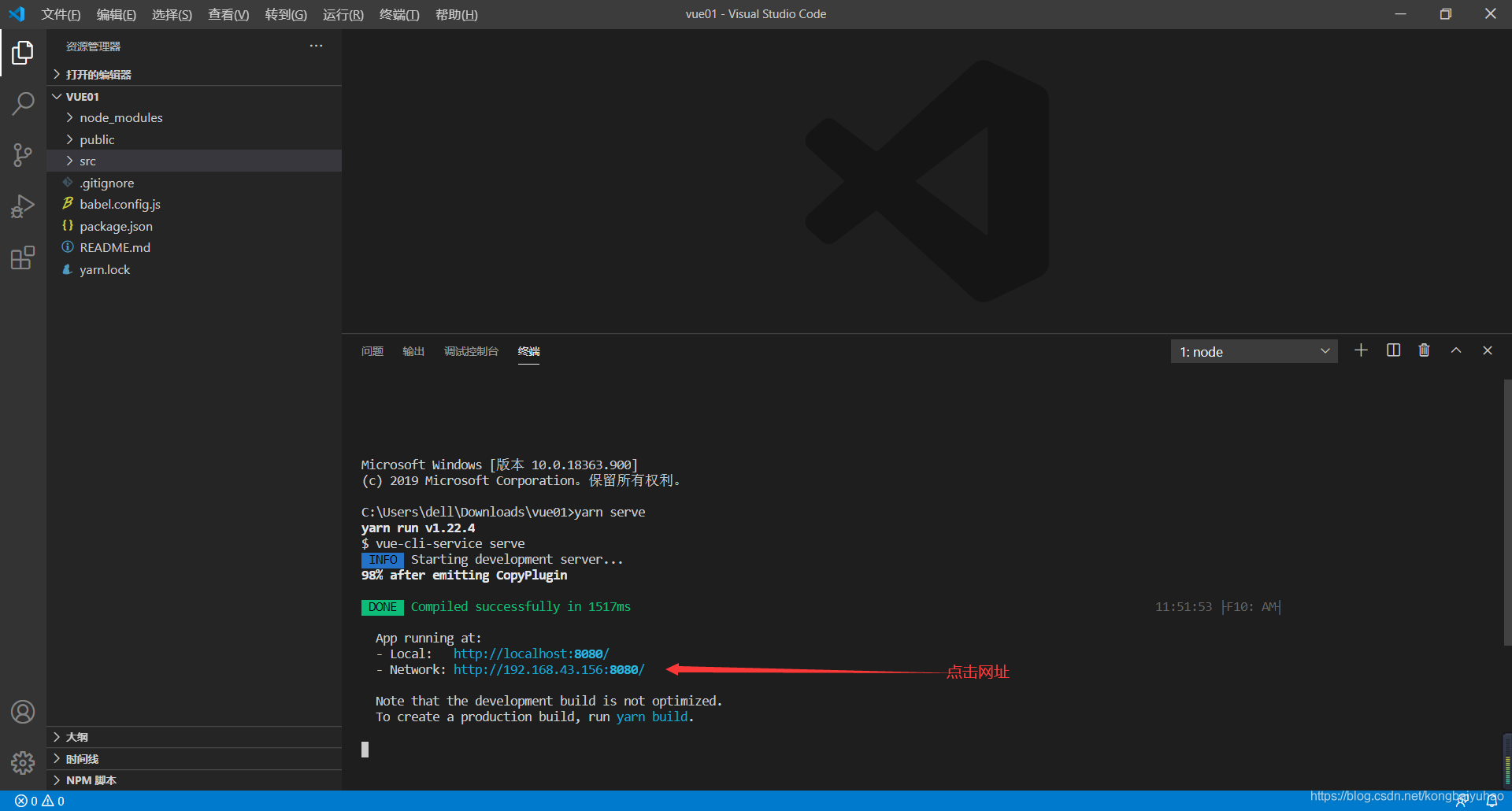Open the 查看(V) menu
The height and width of the screenshot is (811, 1512).
(x=228, y=14)
